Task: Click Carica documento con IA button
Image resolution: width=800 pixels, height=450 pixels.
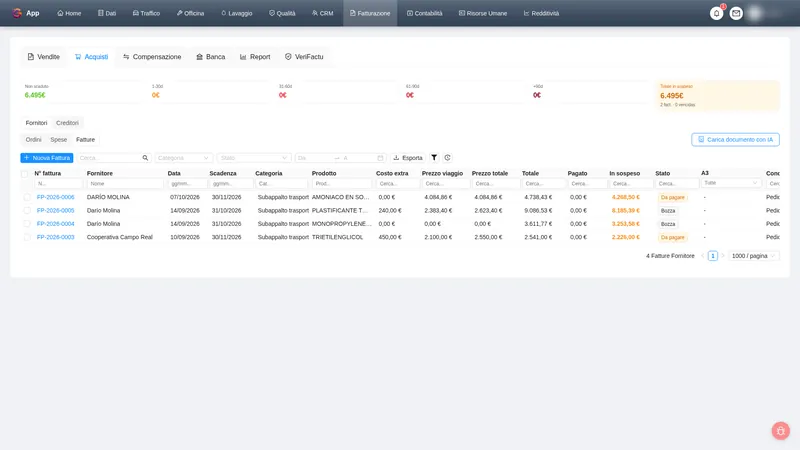Action: tap(735, 139)
